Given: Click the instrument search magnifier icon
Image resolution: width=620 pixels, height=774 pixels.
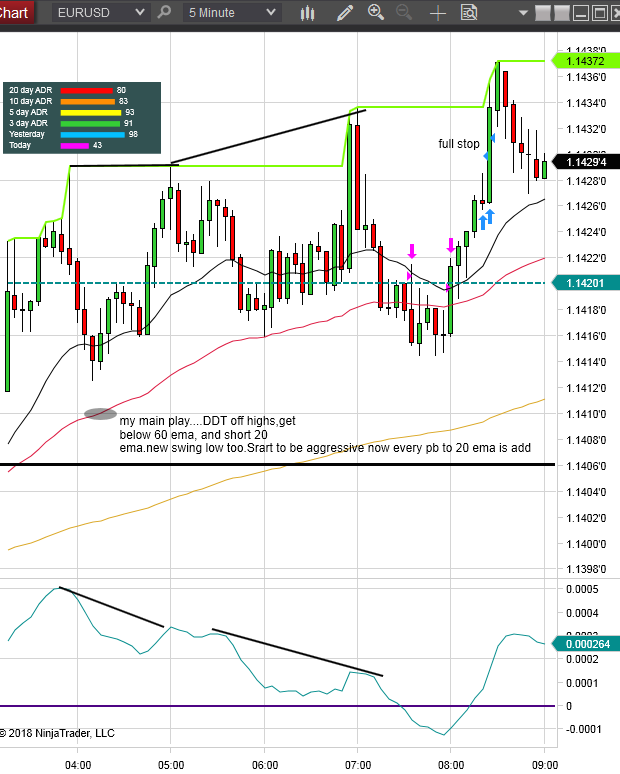Looking at the screenshot, I should tap(164, 12).
